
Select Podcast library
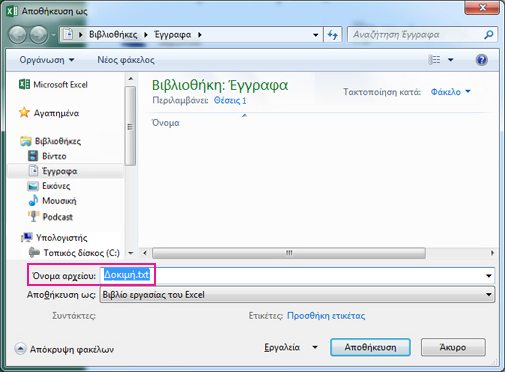point(57,217)
